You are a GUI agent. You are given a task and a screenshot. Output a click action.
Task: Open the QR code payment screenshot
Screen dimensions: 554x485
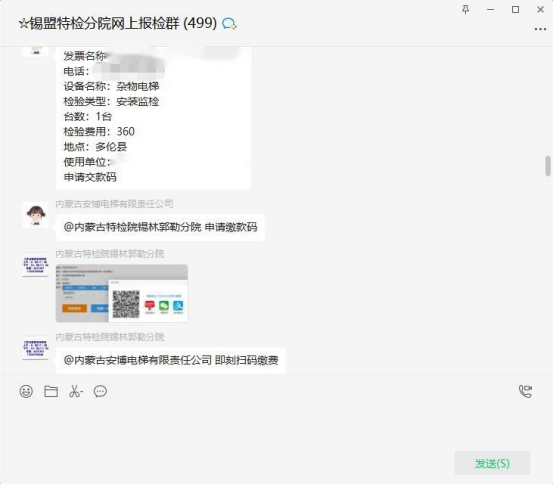tap(122, 293)
